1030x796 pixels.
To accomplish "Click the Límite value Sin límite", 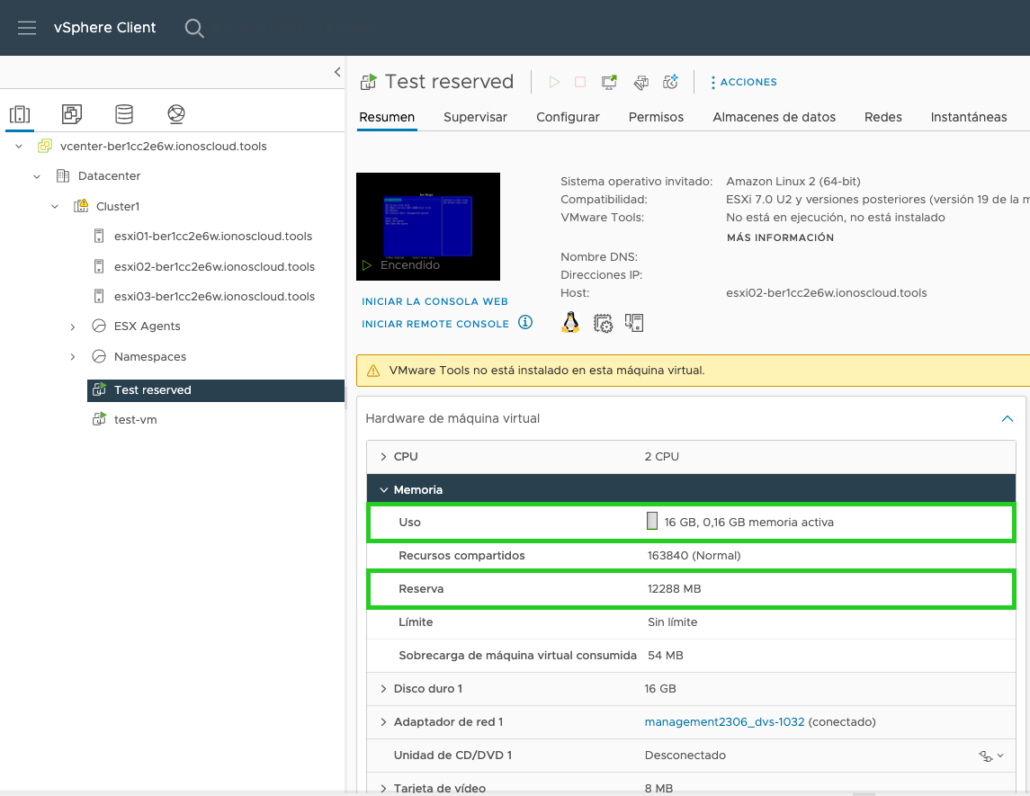I will (672, 622).
